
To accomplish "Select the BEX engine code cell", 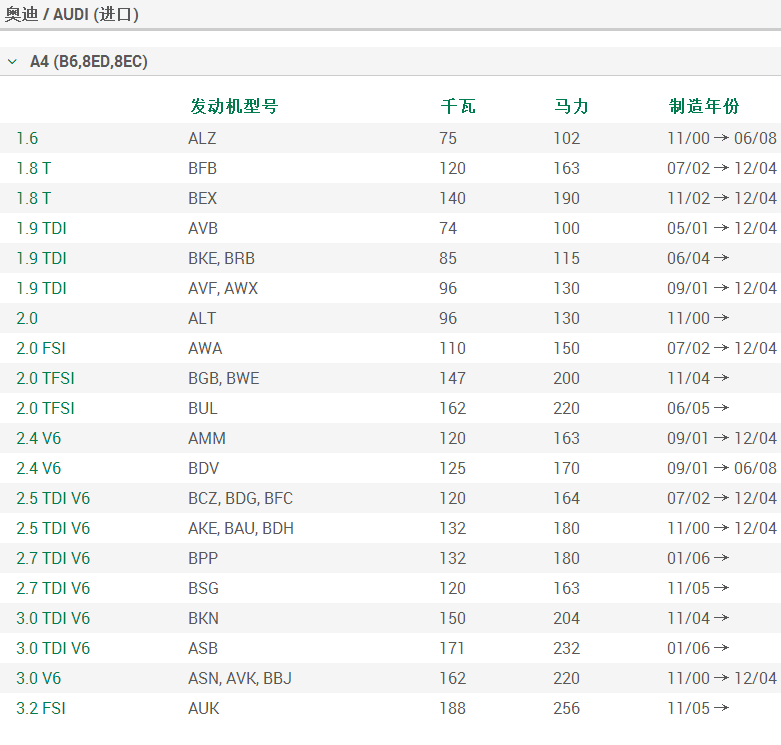I will coord(202,198).
